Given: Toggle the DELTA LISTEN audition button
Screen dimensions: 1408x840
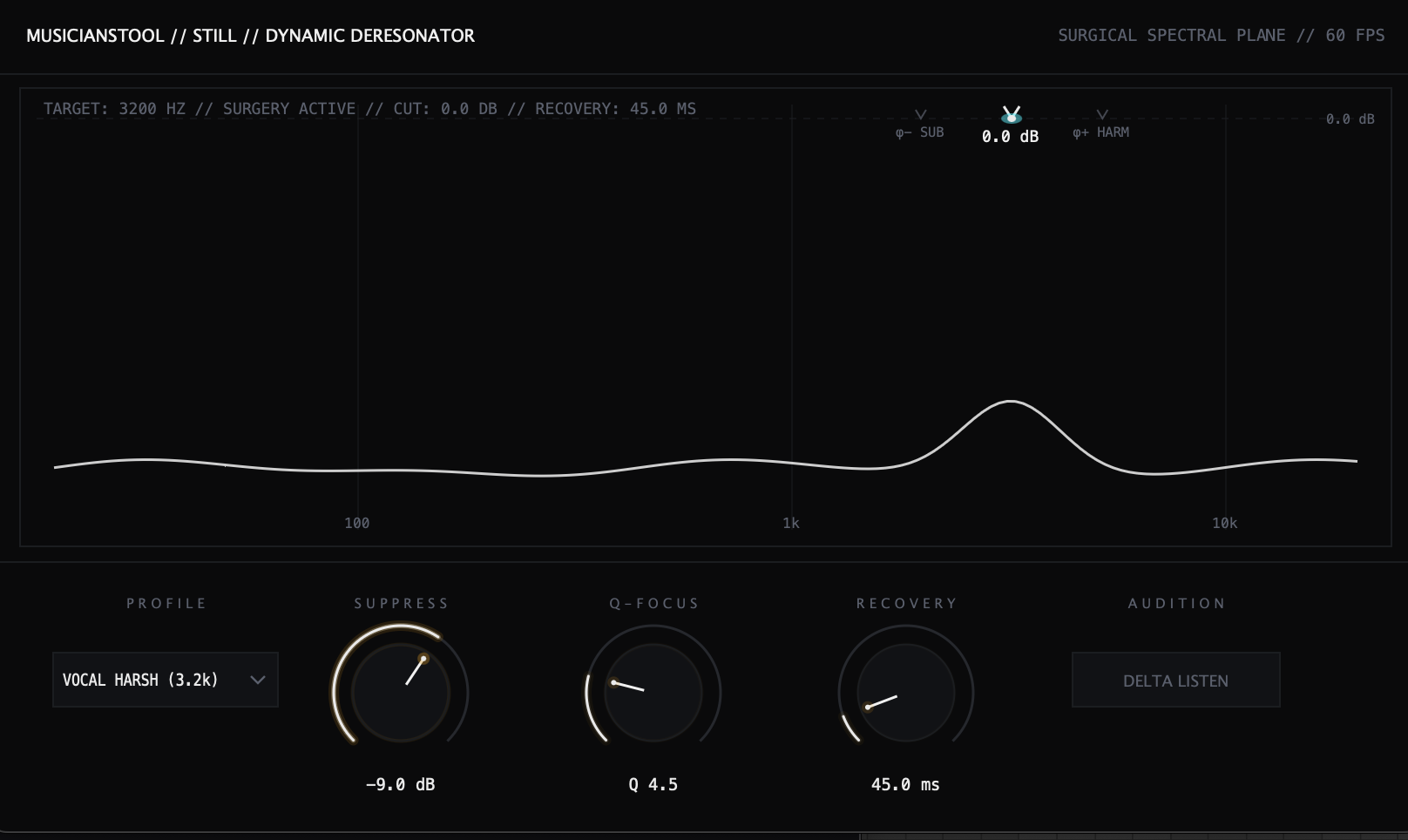Looking at the screenshot, I should point(1175,680).
